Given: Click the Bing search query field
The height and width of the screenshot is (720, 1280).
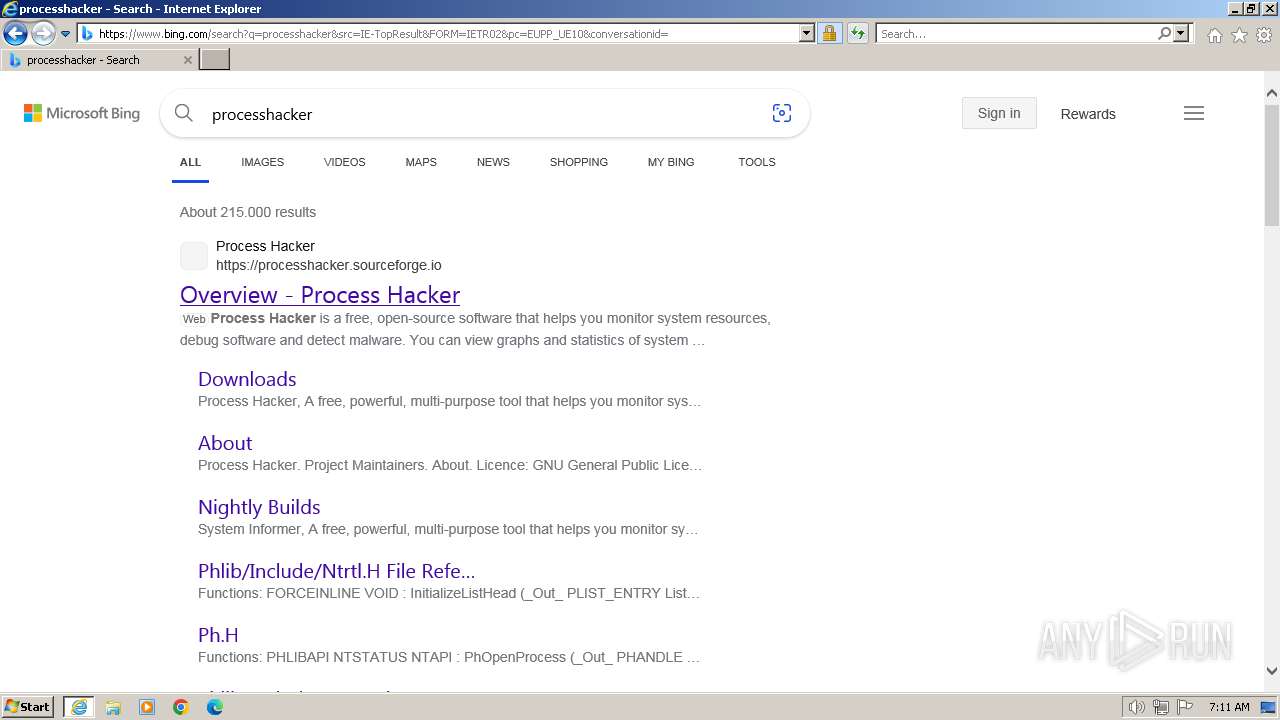Looking at the screenshot, I should coord(483,114).
